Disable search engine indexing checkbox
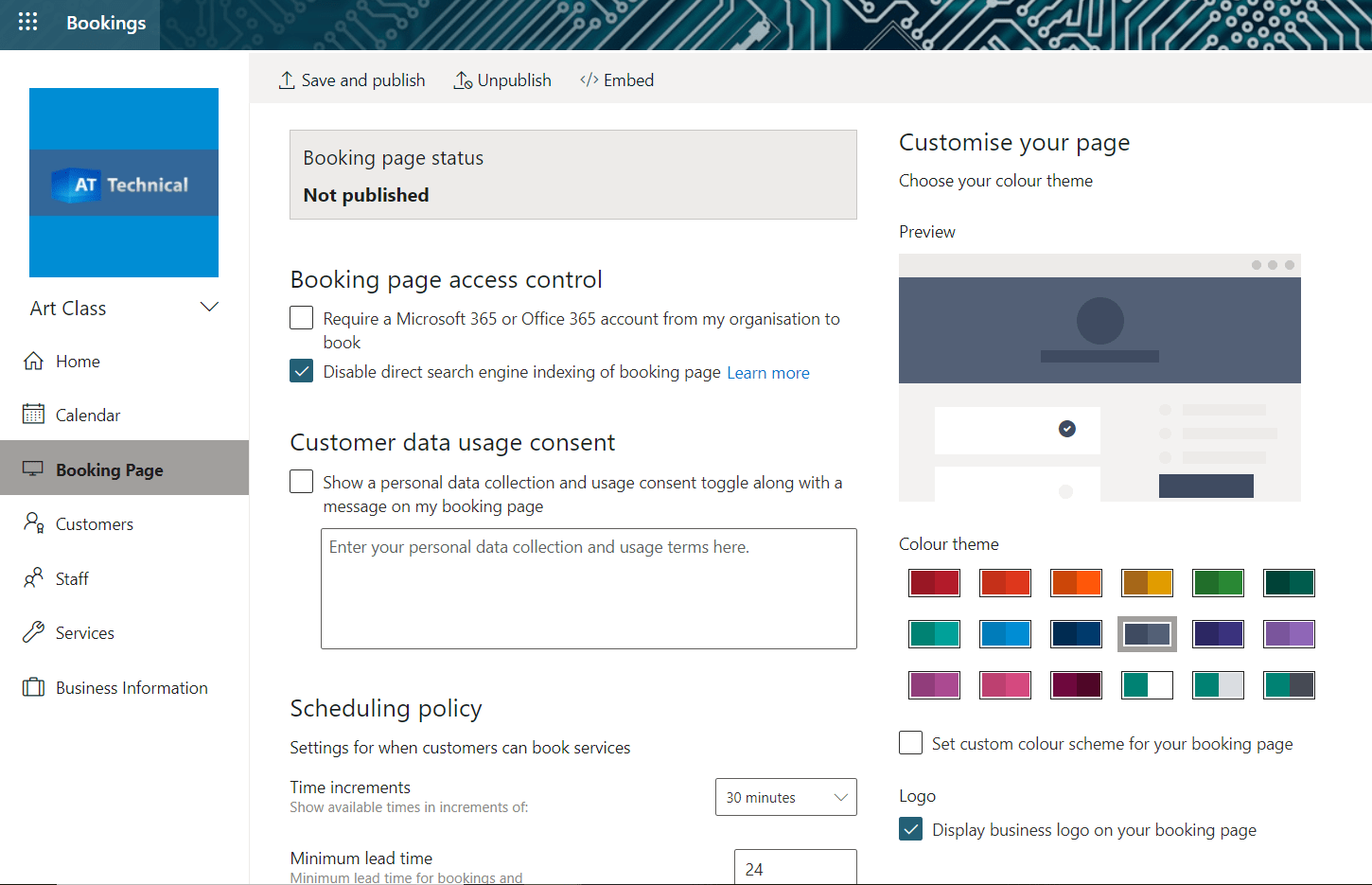Viewport: 1372px width, 885px height. pos(301,370)
